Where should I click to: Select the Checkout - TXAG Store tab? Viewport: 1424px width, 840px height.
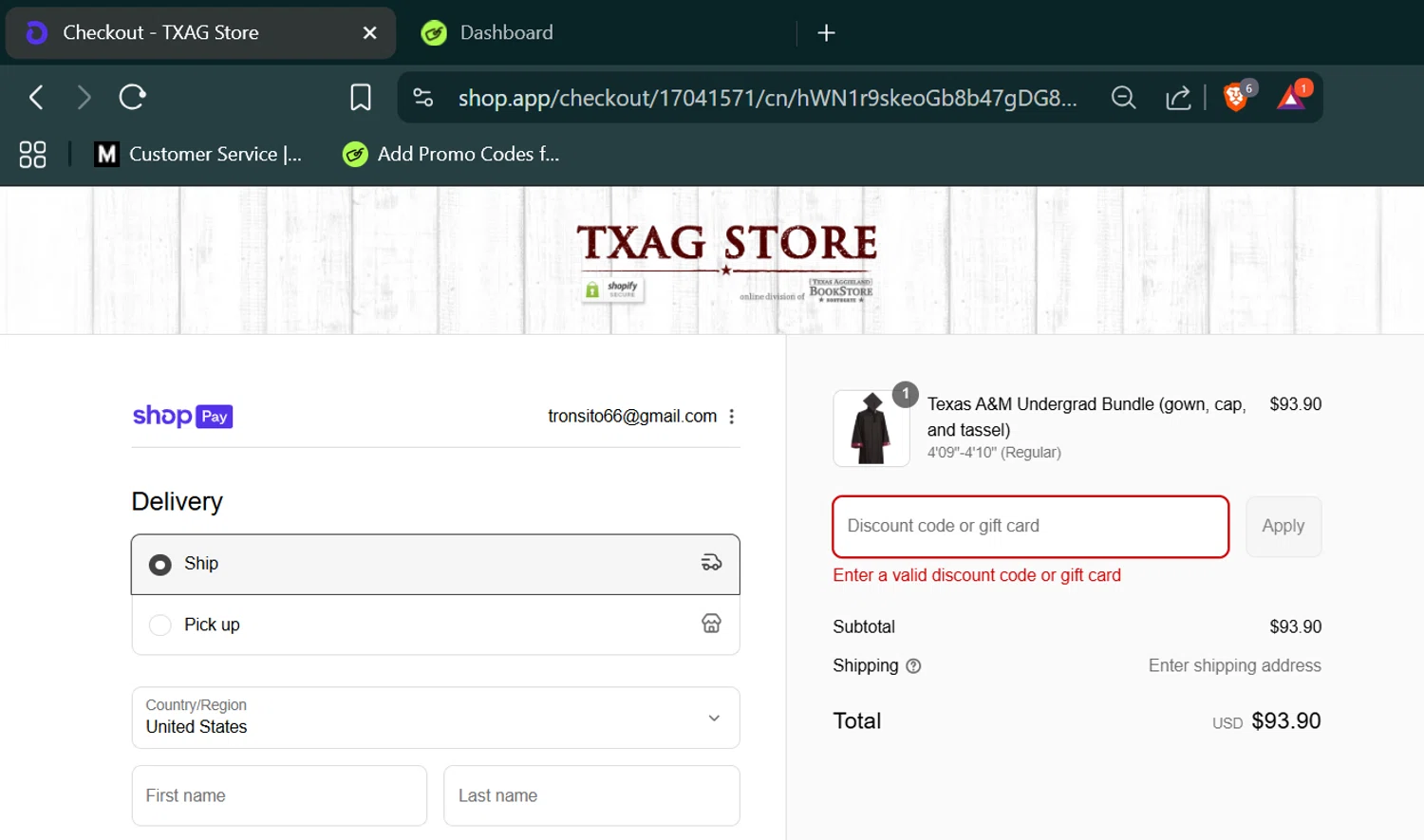coord(200,33)
